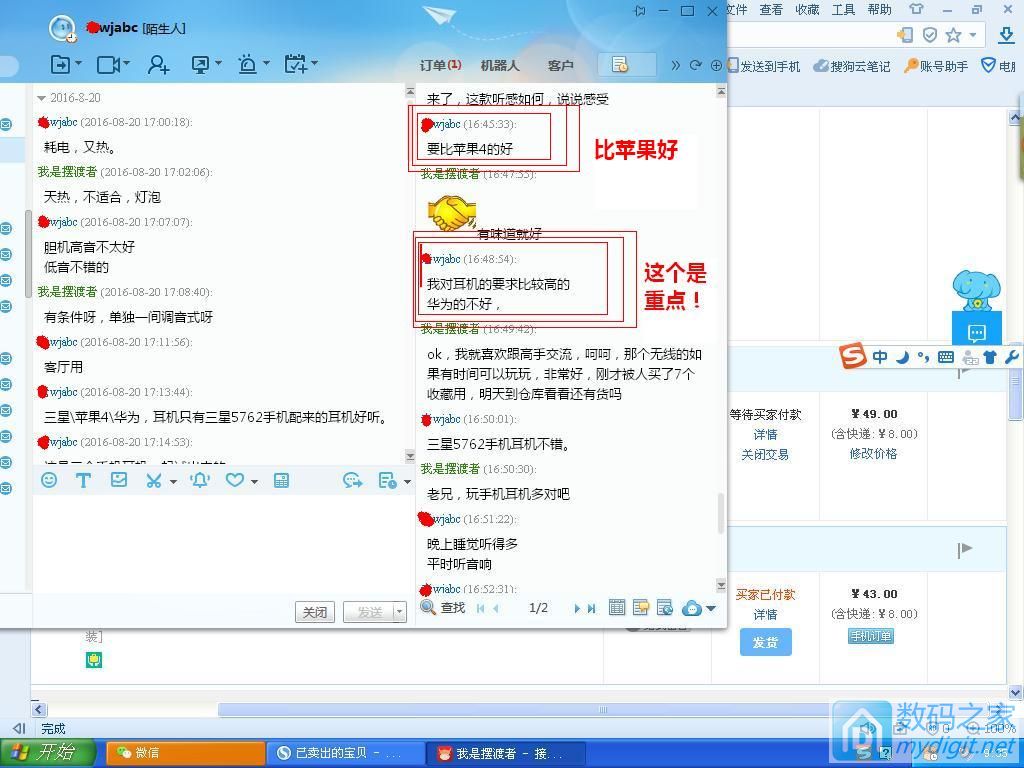Click 修改价格 under ￥49.00
1024x768 pixels.
tap(874, 454)
